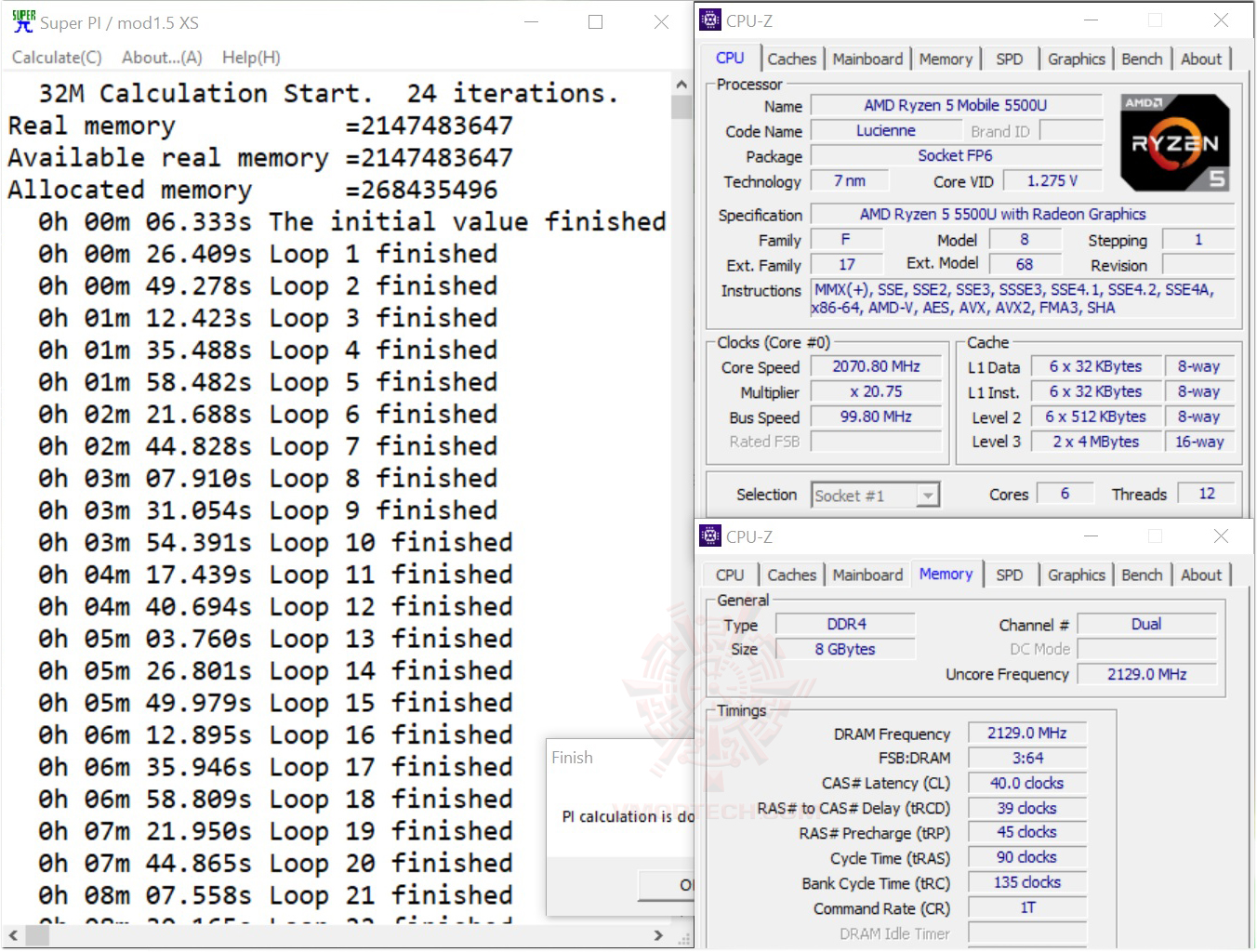Switch to Memory tab in upper CPU-Z window
Viewport: 1257px width, 952px height.
946,59
